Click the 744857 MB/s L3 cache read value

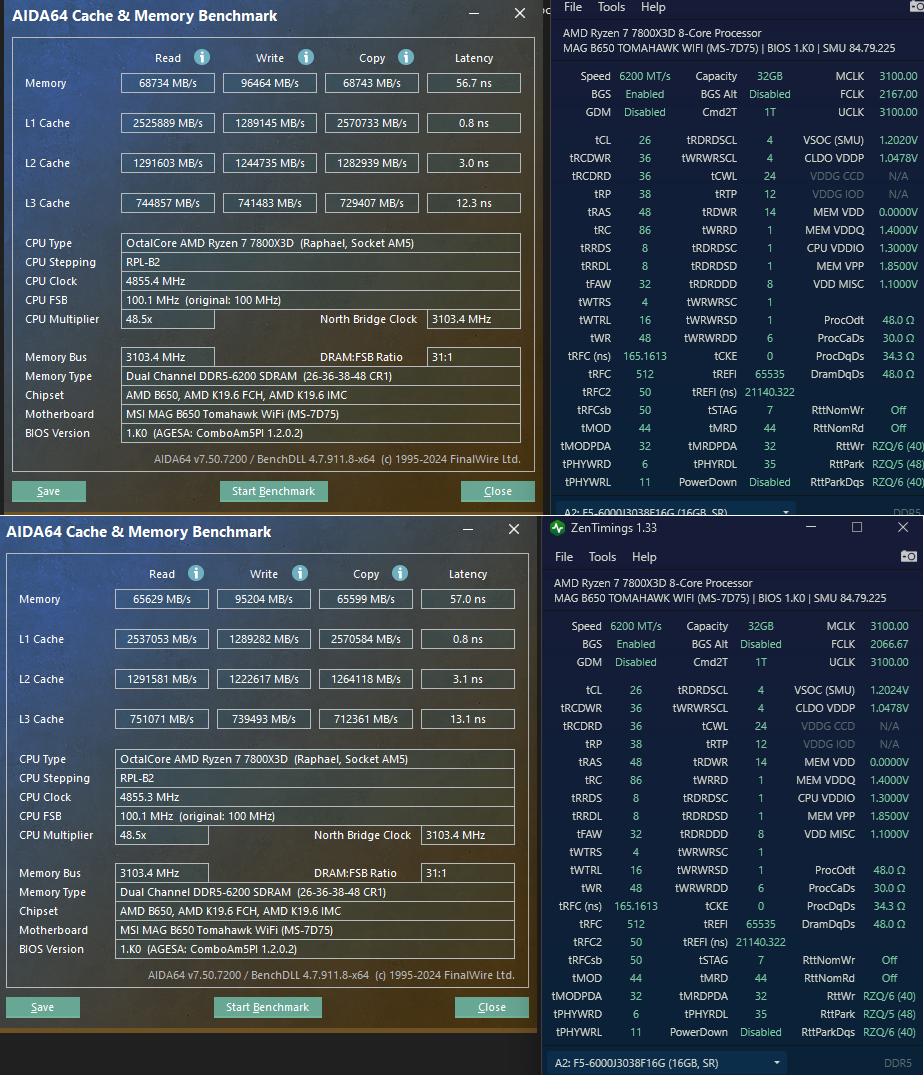(168, 203)
